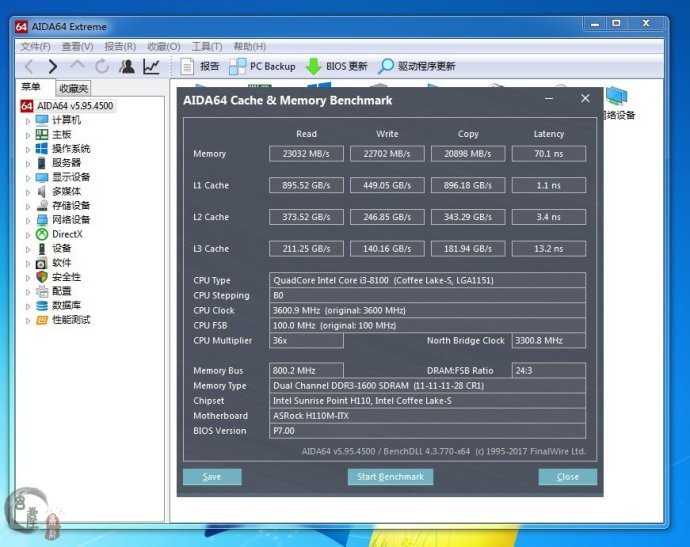Viewport: 690px width, 547px height.
Task: Maximize the AIDA64 Extreme window
Action: click(x=616, y=23)
